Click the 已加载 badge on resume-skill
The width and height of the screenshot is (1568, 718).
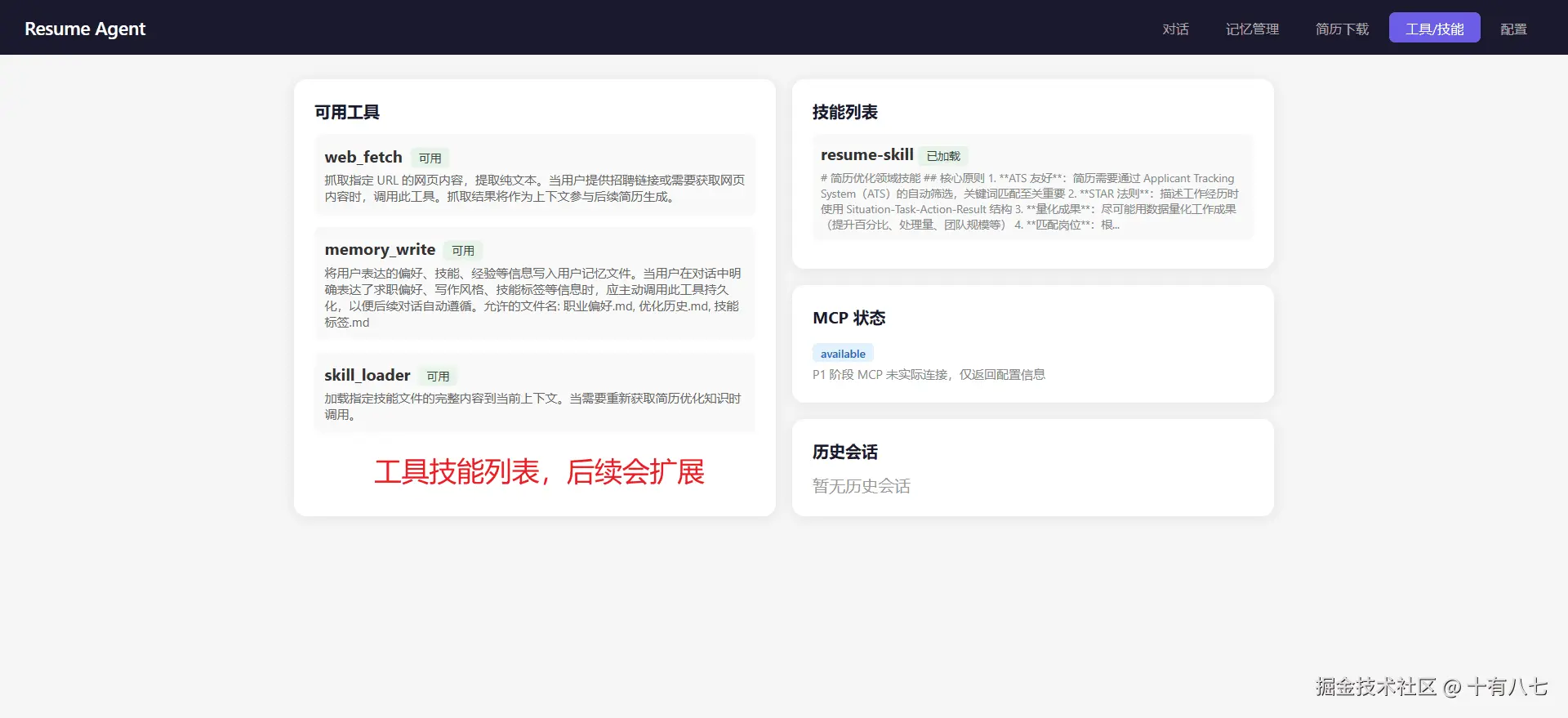point(943,156)
